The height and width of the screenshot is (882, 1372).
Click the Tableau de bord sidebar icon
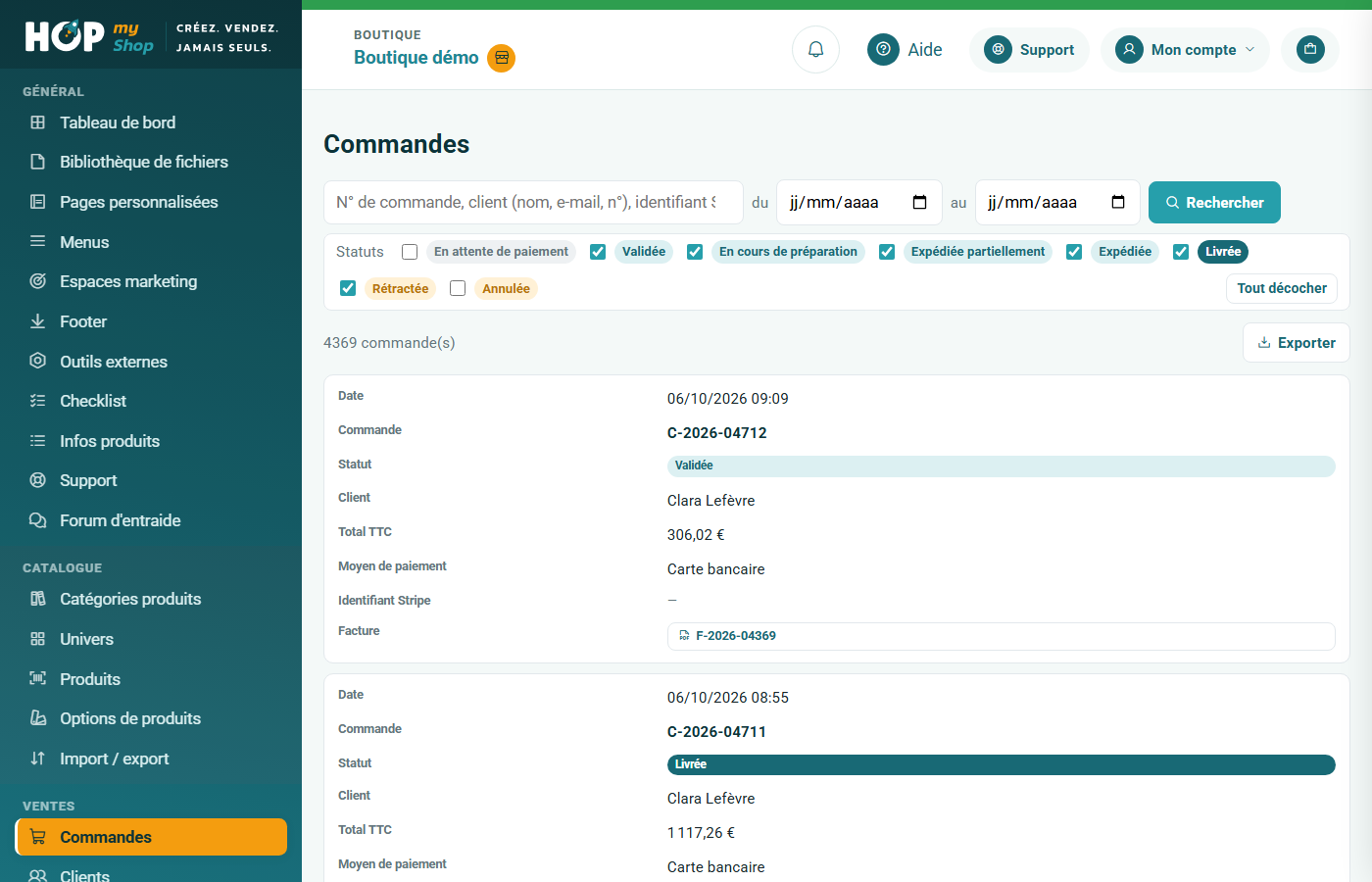click(x=37, y=122)
